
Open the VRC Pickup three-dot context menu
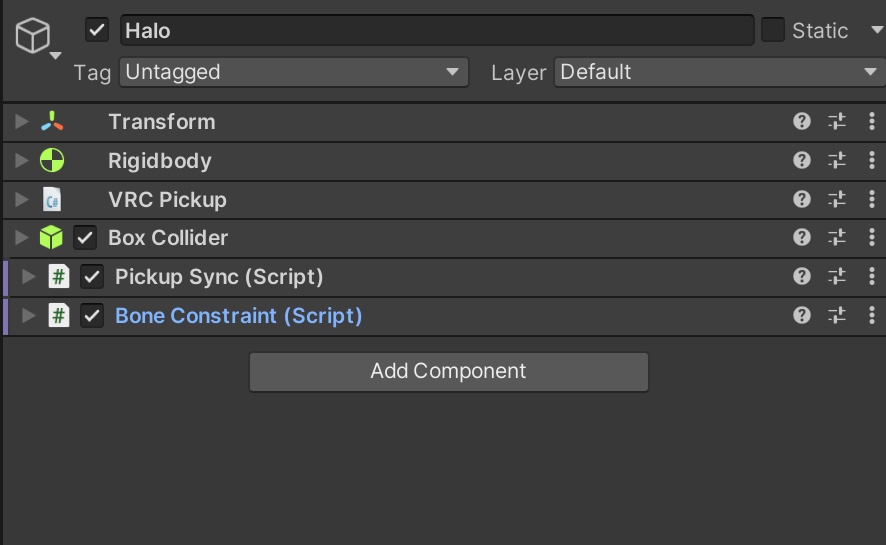pyautogui.click(x=872, y=199)
